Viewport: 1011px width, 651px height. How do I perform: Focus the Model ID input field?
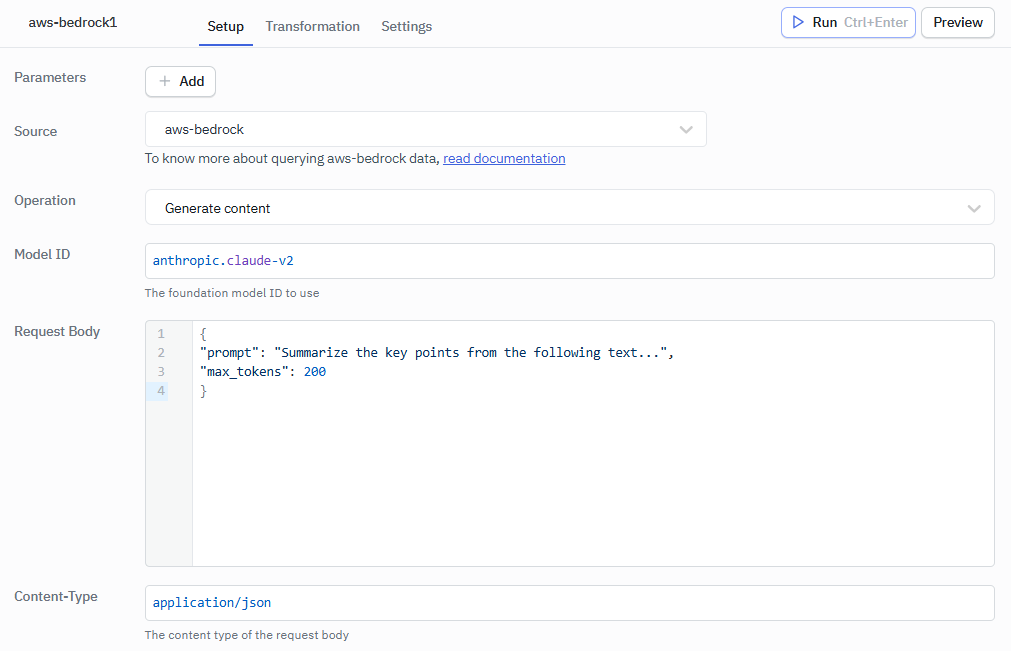point(569,261)
